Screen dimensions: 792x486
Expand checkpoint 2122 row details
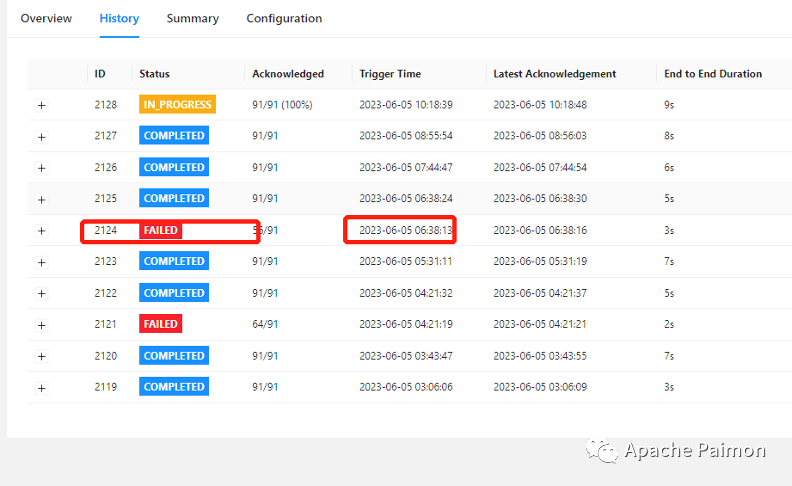42,294
